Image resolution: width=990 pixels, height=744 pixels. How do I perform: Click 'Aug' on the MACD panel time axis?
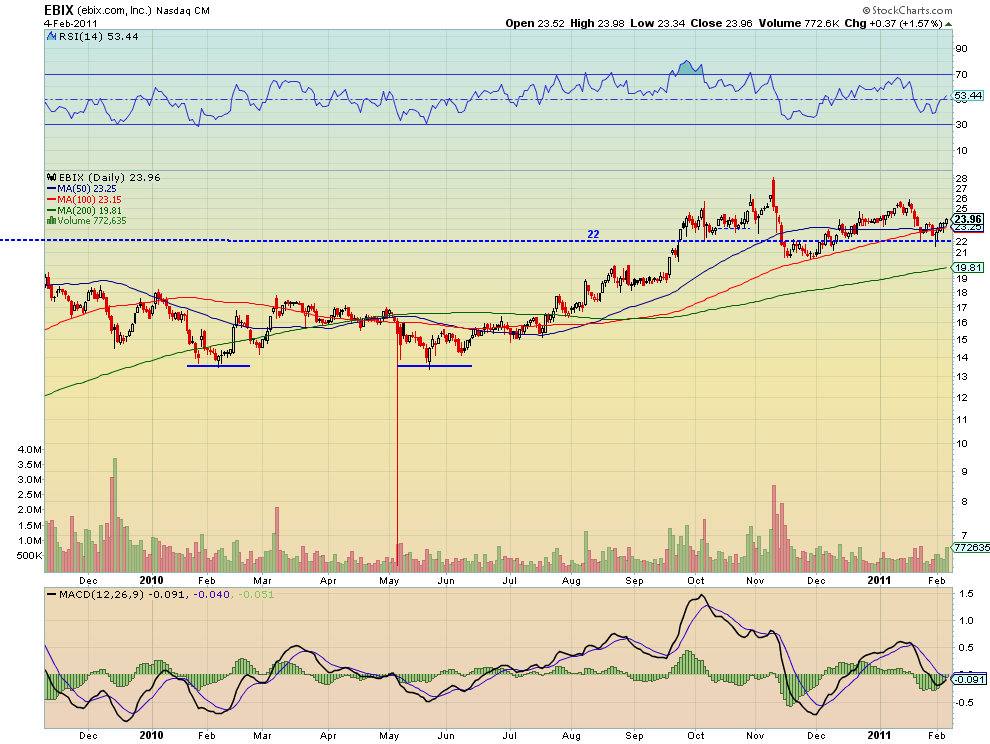tap(571, 735)
